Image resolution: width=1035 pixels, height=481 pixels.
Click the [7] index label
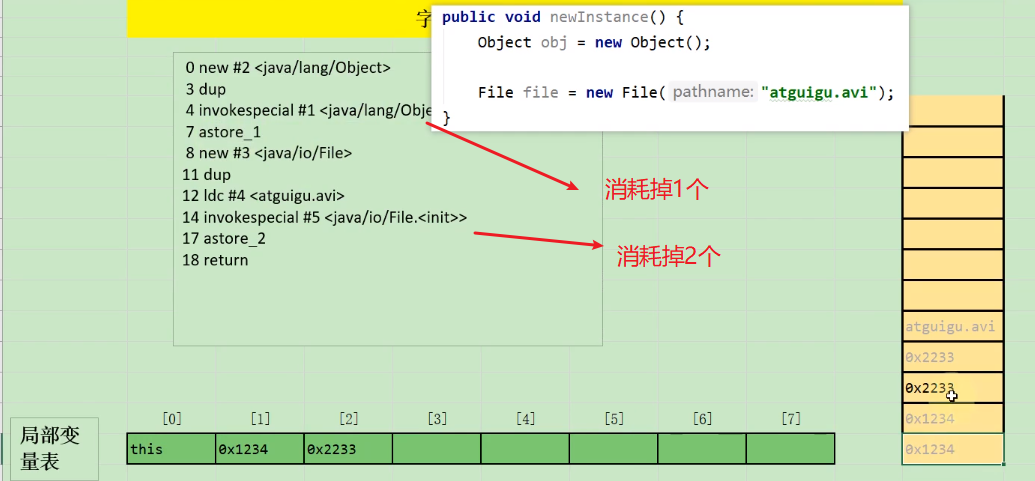(791, 418)
